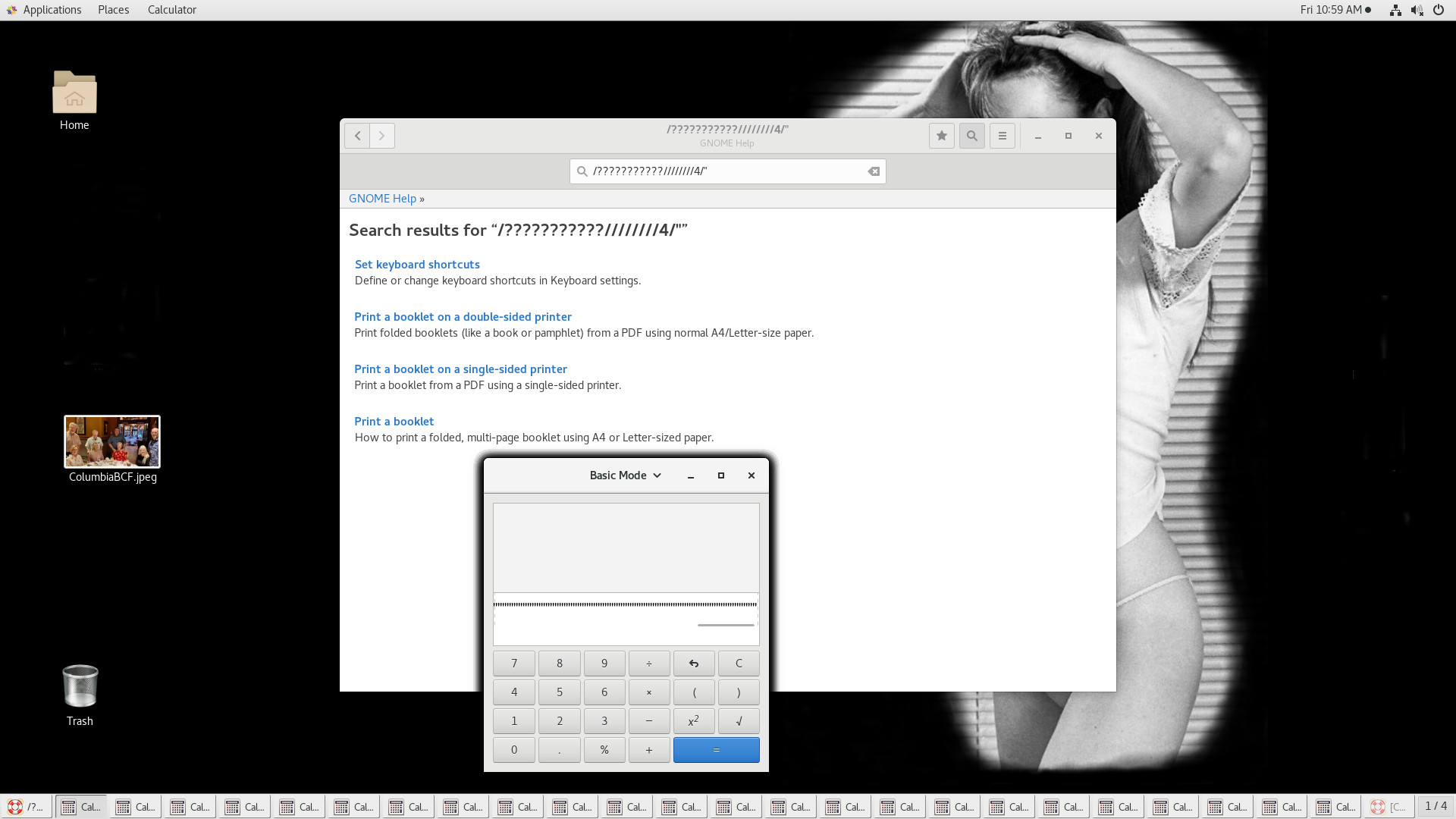Go back using the Help back arrow
1456x819 pixels.
click(x=357, y=136)
